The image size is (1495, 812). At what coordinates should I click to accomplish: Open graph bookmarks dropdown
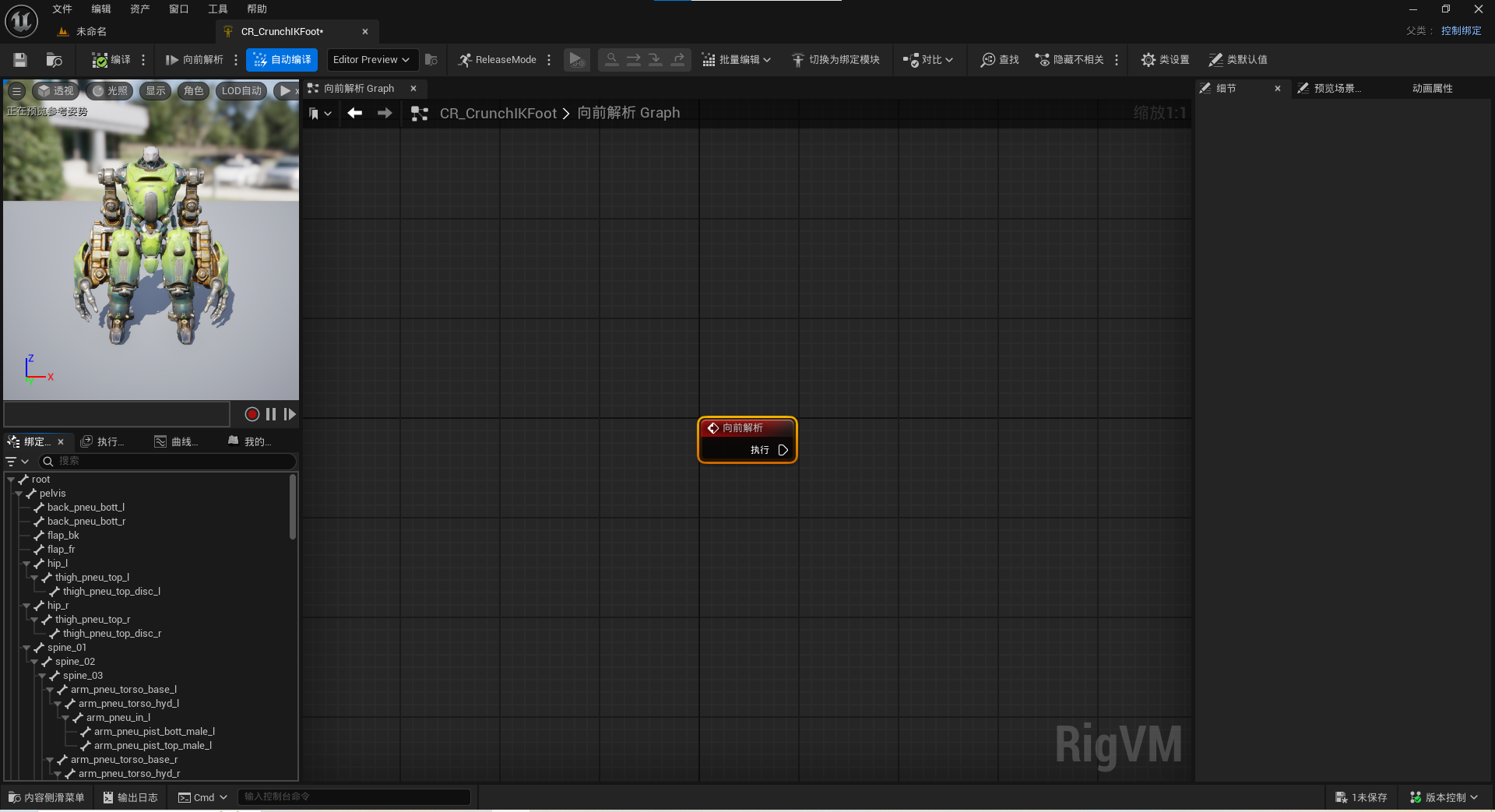(320, 114)
